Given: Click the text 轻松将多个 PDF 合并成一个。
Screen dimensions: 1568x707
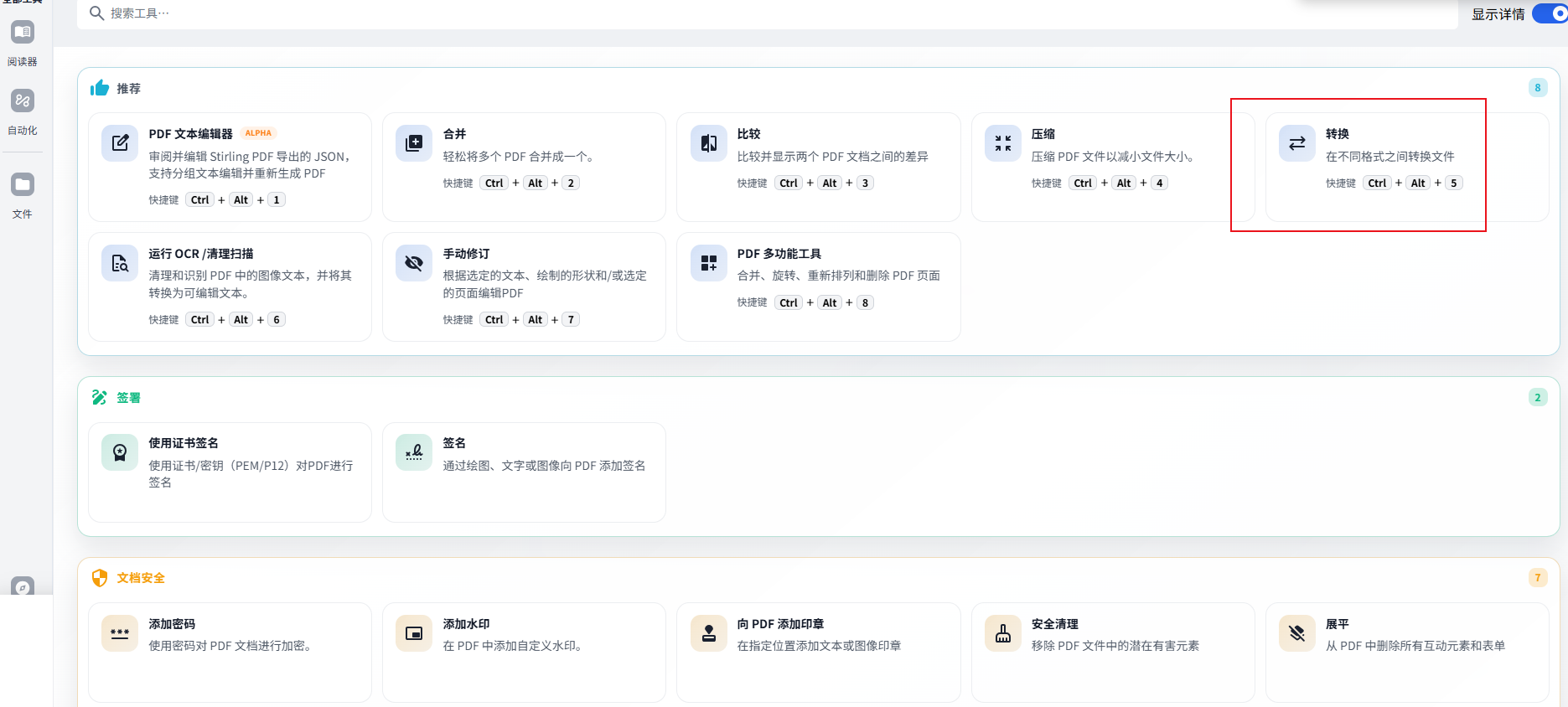Looking at the screenshot, I should click(x=519, y=157).
